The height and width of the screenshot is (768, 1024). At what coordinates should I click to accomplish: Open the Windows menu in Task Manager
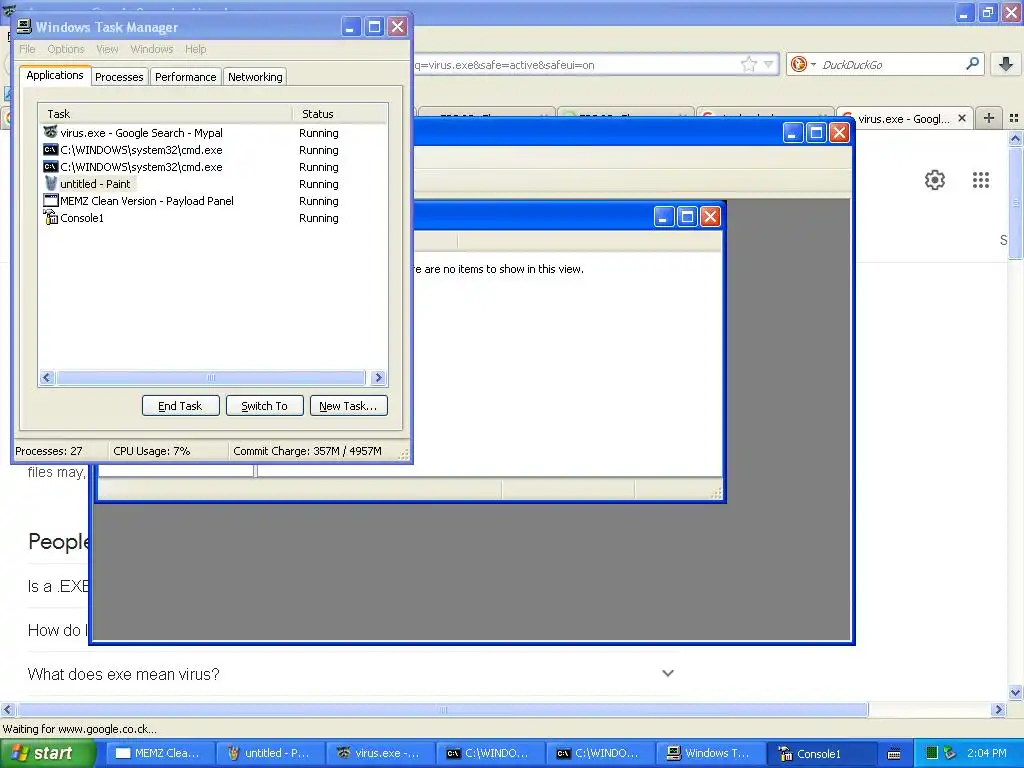coord(152,49)
